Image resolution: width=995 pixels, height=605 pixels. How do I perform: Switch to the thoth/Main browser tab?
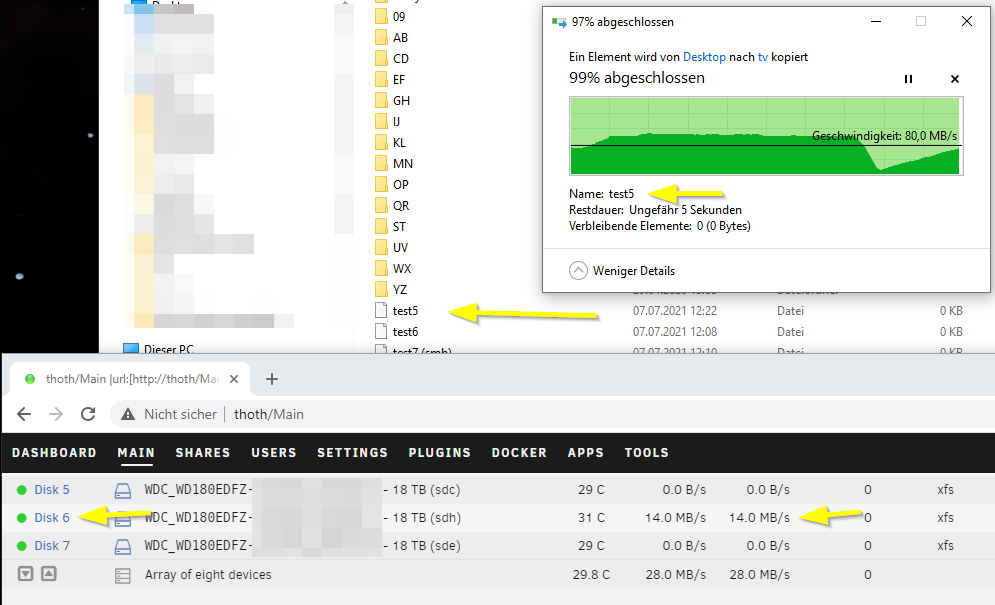130,379
